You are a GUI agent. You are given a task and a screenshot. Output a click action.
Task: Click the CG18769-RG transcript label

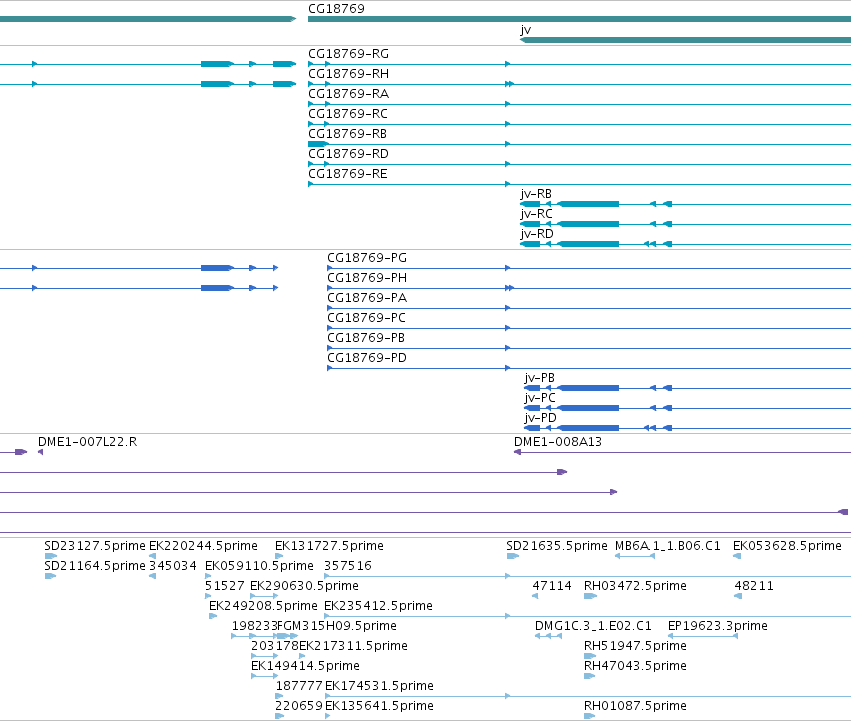point(348,54)
